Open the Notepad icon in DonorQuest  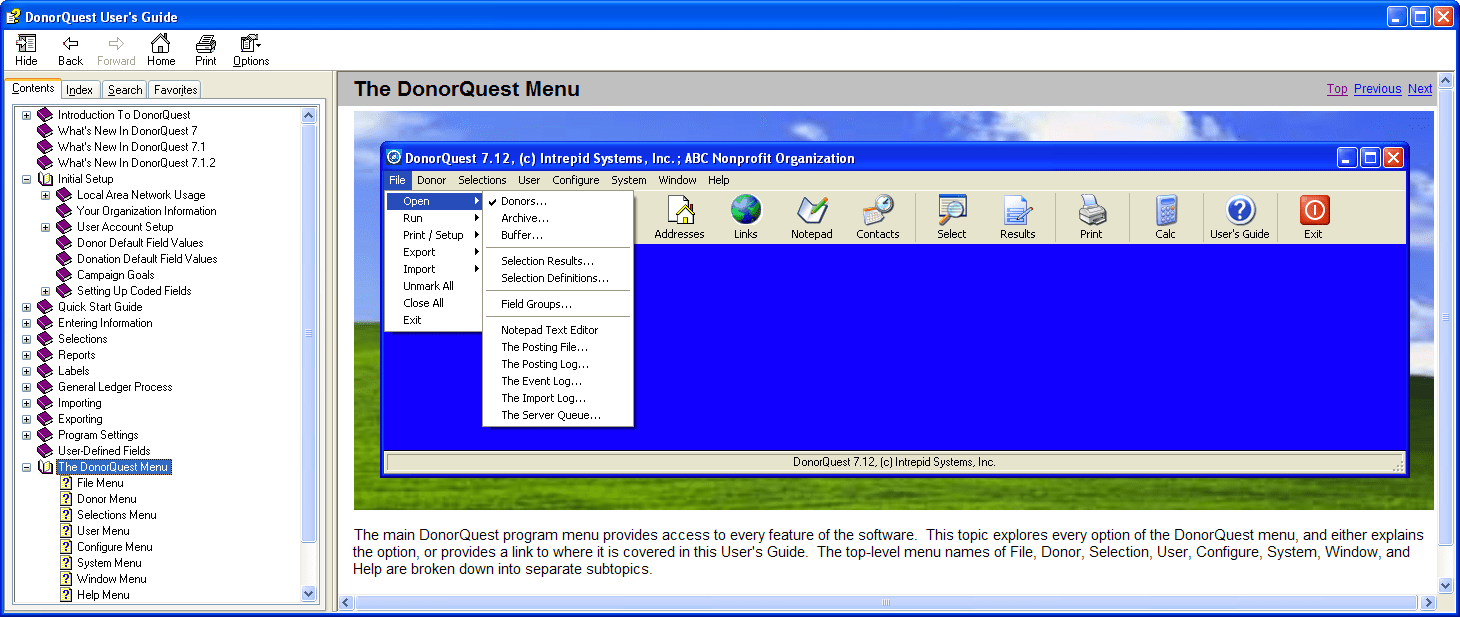point(811,216)
